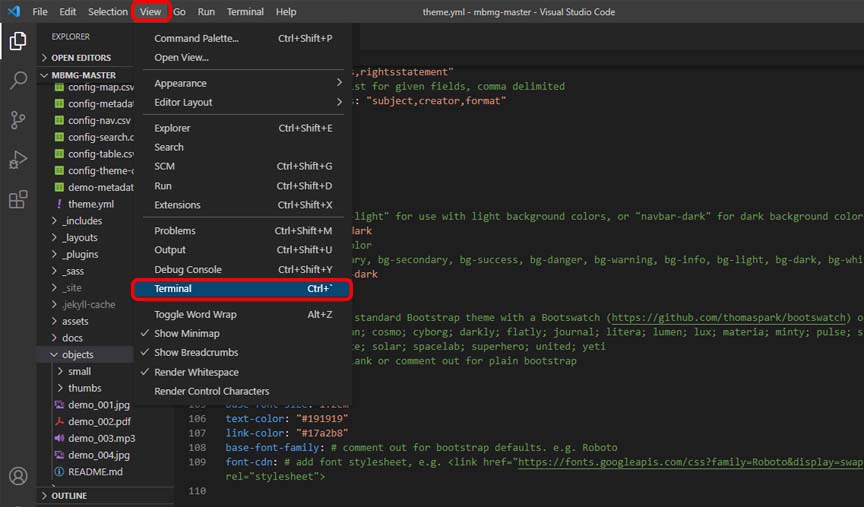
Task: Open the Search icon in activity bar
Action: (x=17, y=80)
